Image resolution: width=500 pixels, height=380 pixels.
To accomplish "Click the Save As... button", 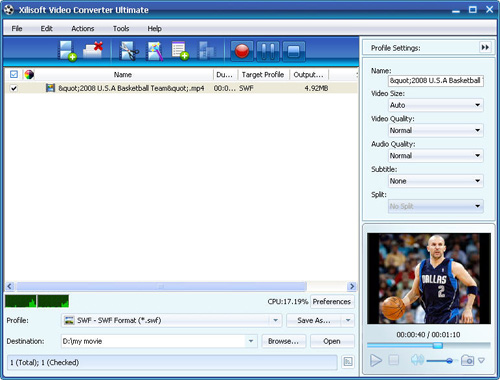I will [x=314, y=320].
